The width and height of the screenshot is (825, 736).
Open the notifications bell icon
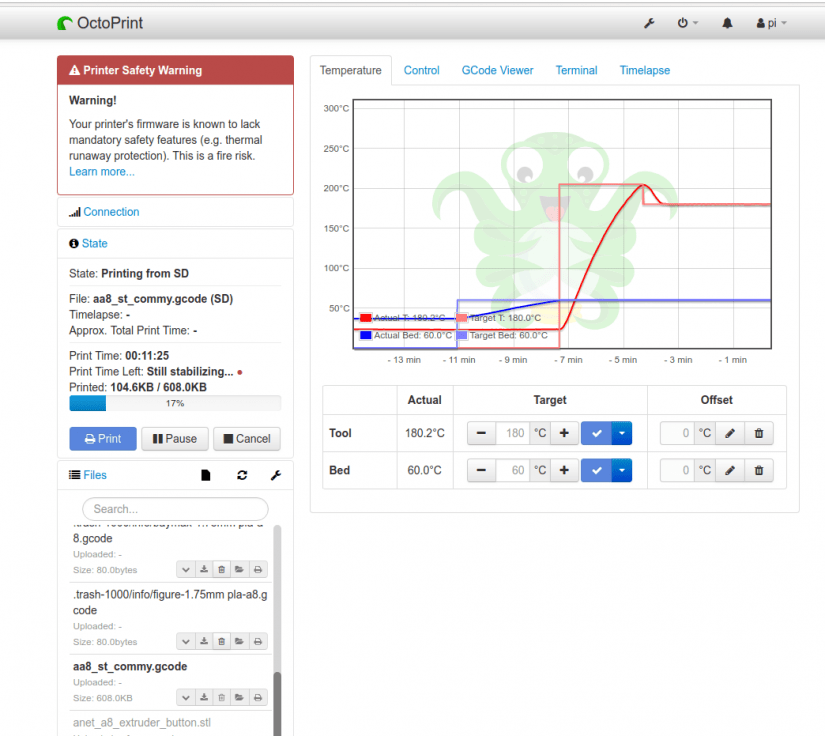pos(727,22)
